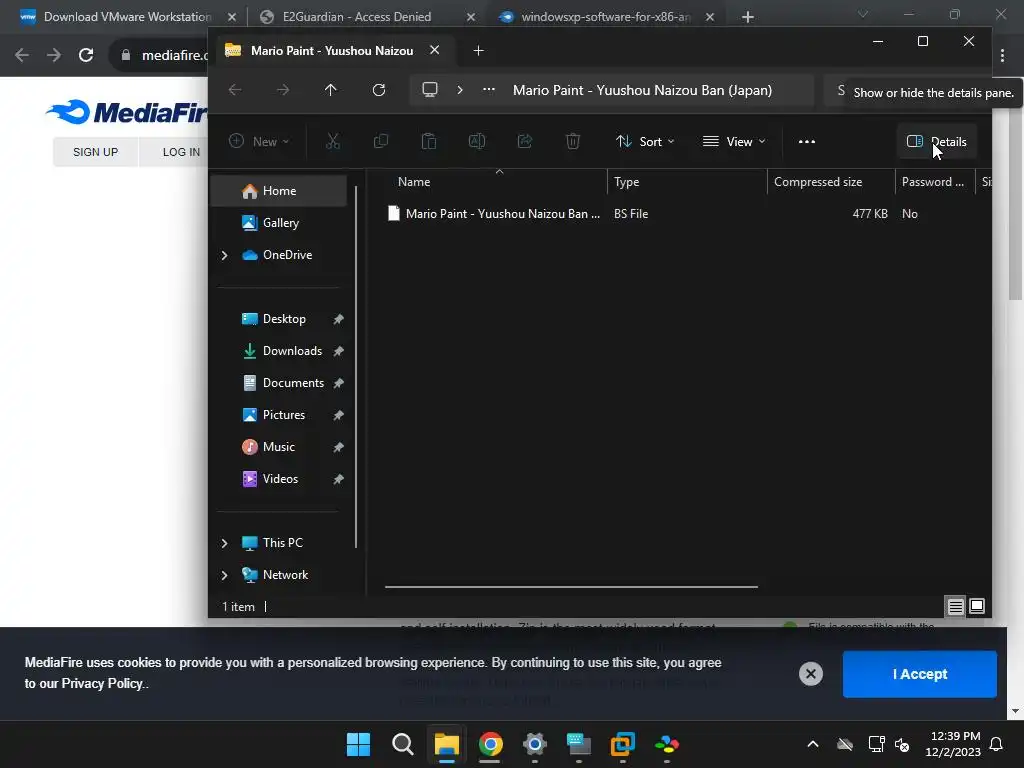Navigate up one folder level in Explorer
Screen dimensions: 1024x768
coord(330,90)
